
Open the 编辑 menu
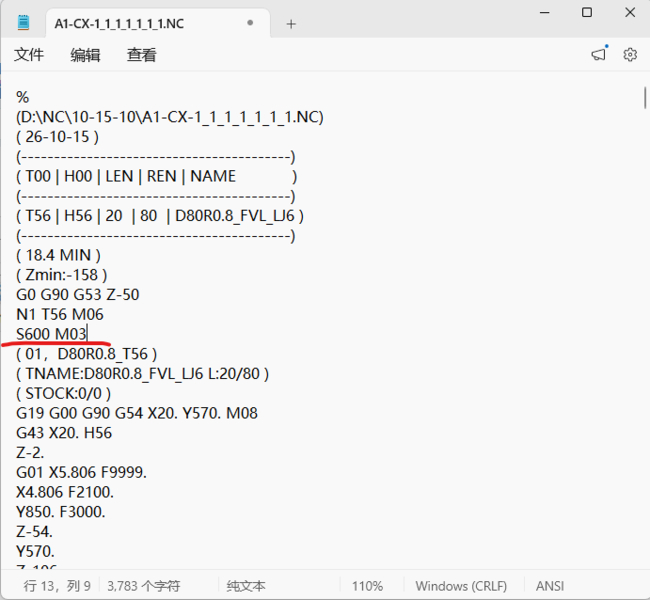[85, 55]
